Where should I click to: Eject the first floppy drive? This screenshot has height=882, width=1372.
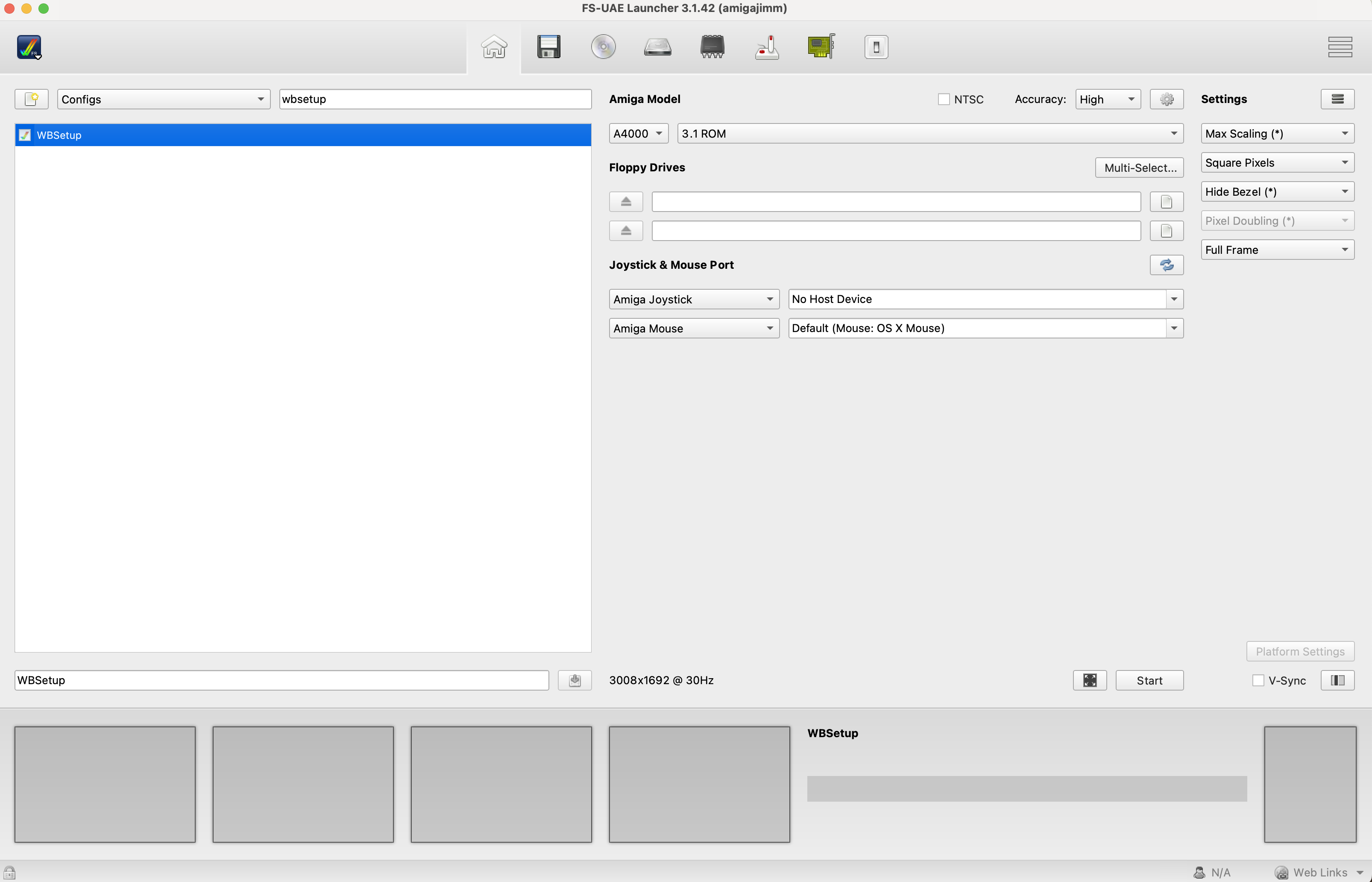pyautogui.click(x=626, y=202)
